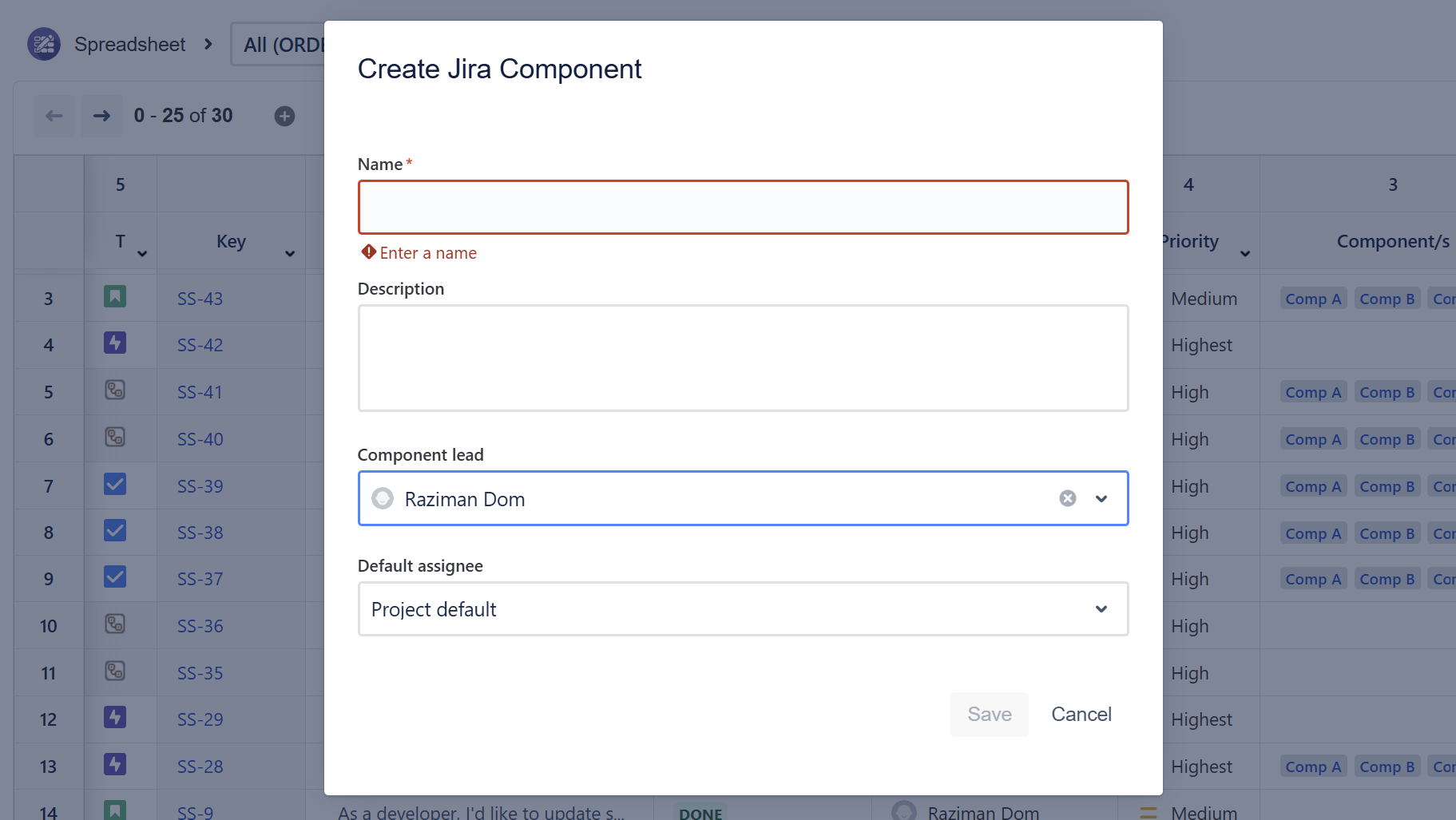Screen dimensions: 1456x820
Task: Expand the Component lead dropdown arrow
Action: (x=1101, y=498)
